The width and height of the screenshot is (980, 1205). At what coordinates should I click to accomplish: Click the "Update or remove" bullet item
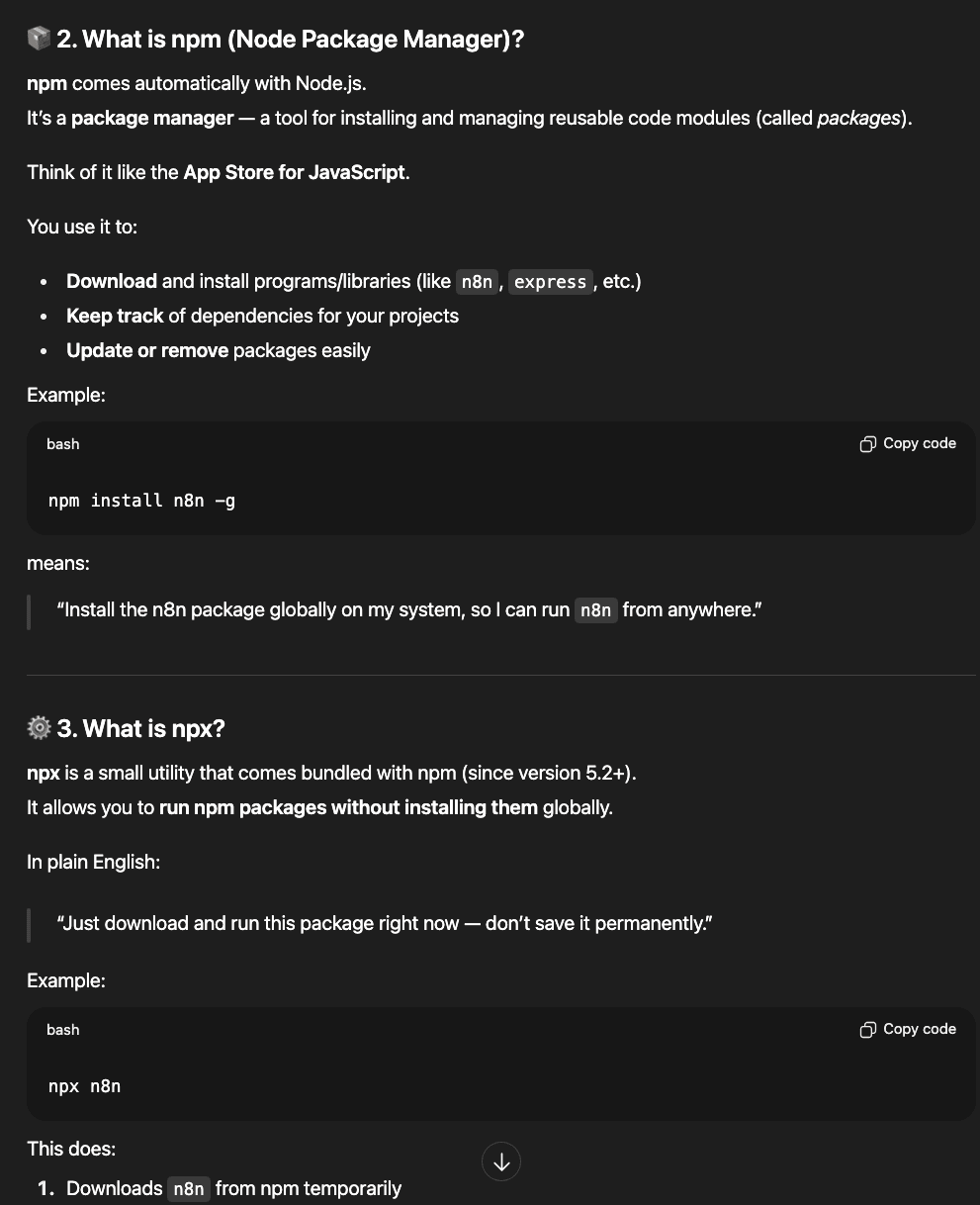pos(218,351)
